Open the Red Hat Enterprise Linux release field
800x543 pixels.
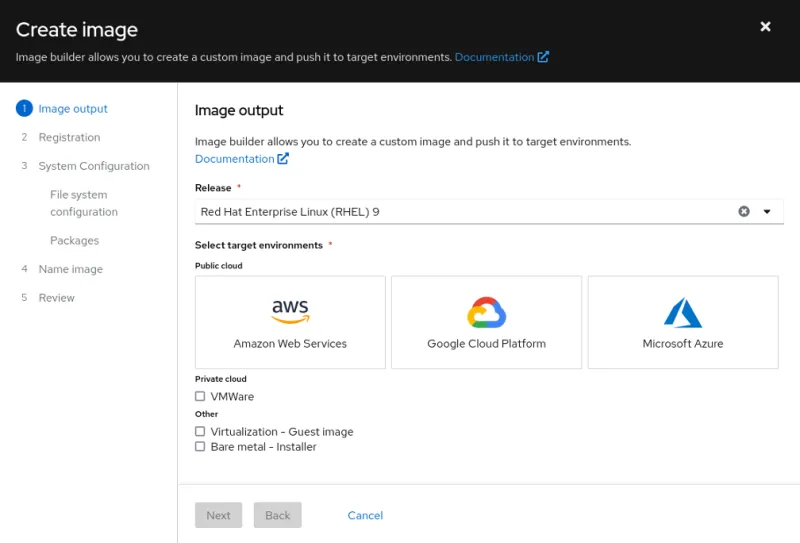460,211
